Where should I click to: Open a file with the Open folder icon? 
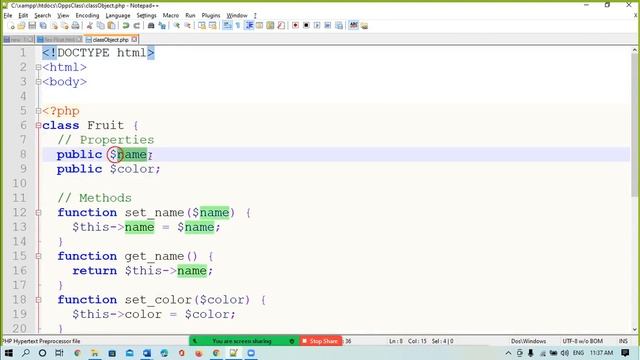[x=21, y=26]
